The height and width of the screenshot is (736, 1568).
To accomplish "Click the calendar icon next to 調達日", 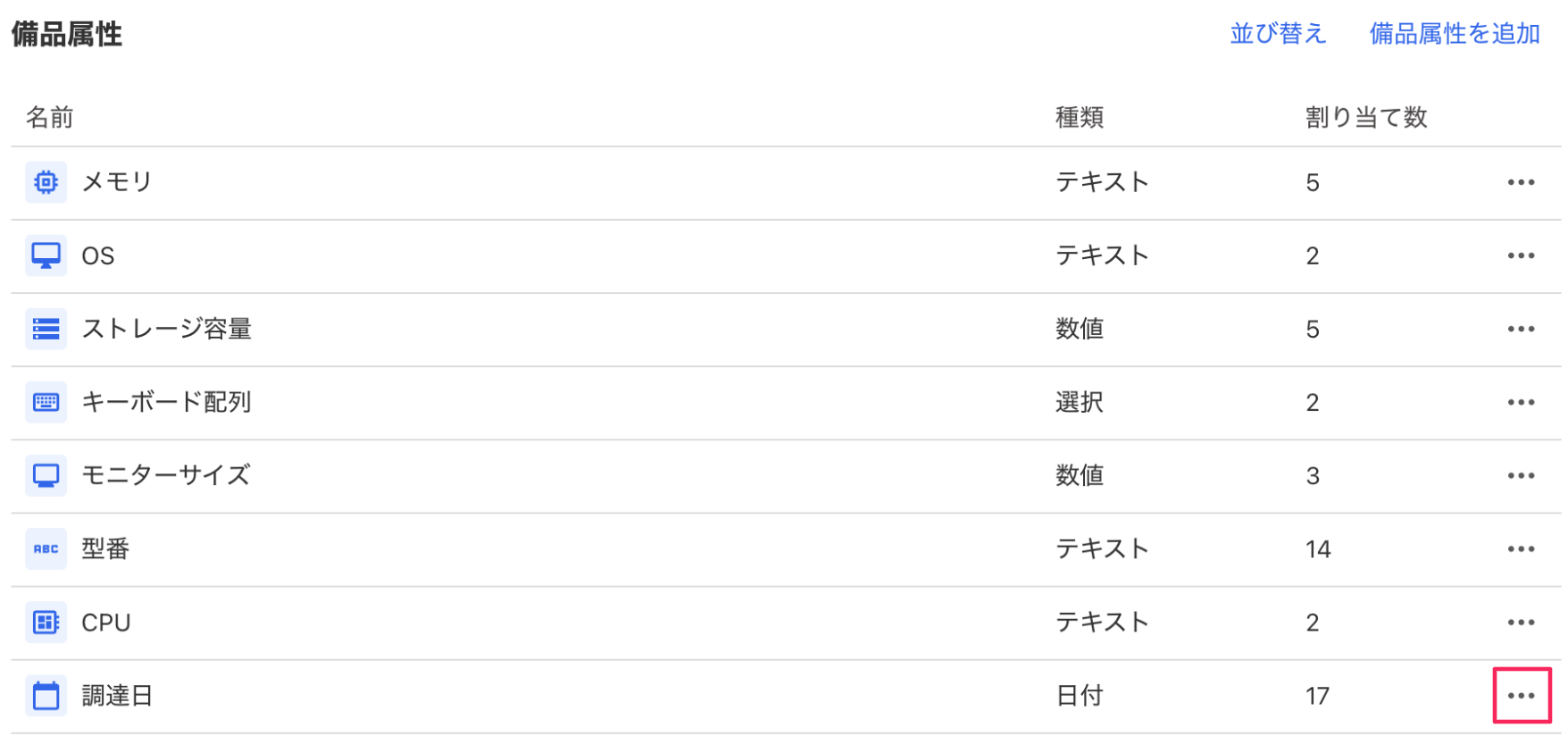I will click(46, 695).
